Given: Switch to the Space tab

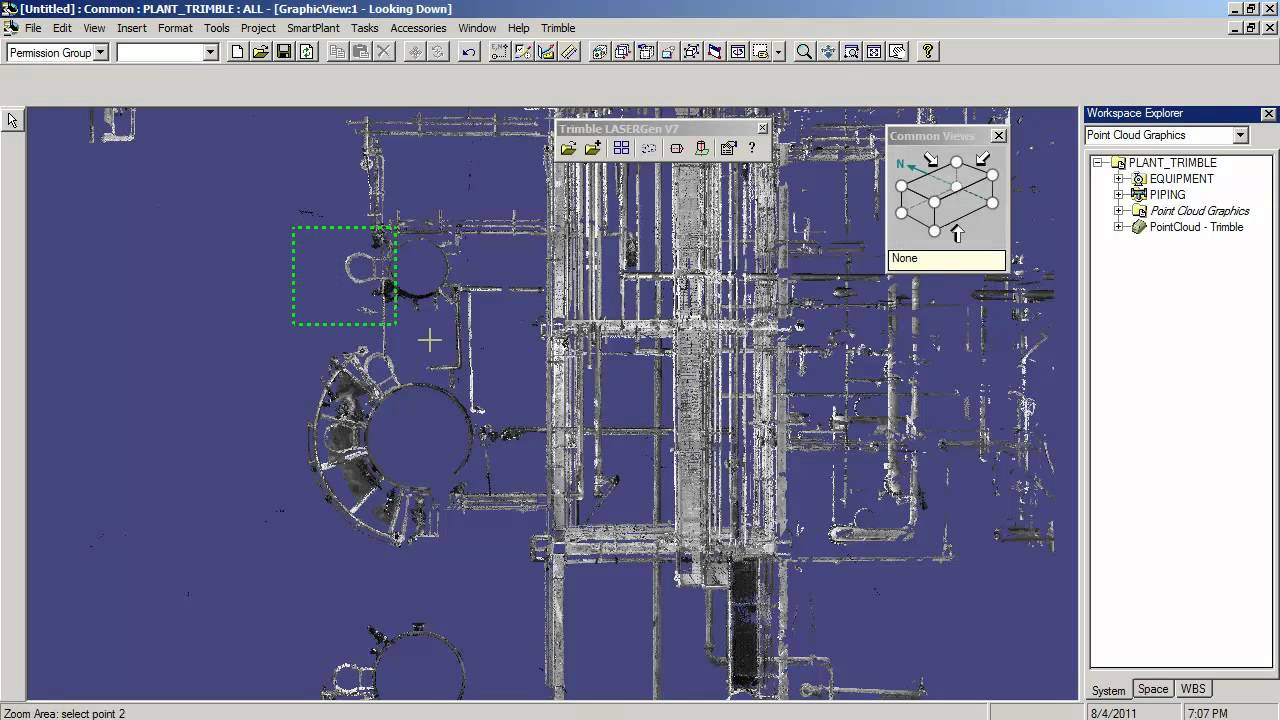Looking at the screenshot, I should click(1153, 689).
